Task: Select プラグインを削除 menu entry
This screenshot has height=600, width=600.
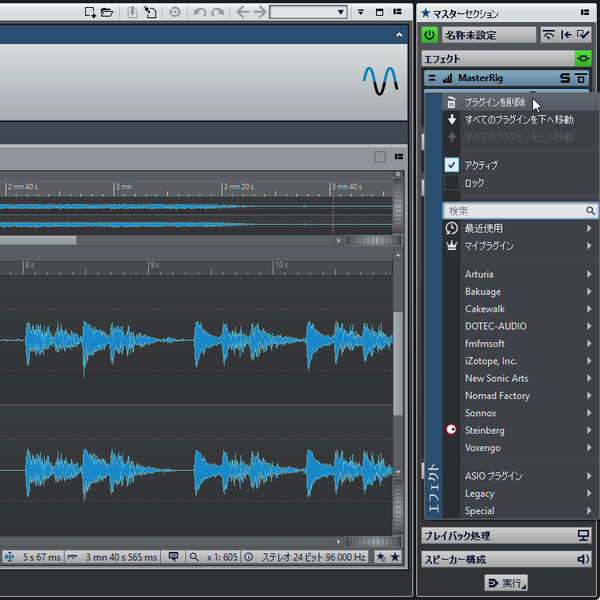Action: point(521,103)
